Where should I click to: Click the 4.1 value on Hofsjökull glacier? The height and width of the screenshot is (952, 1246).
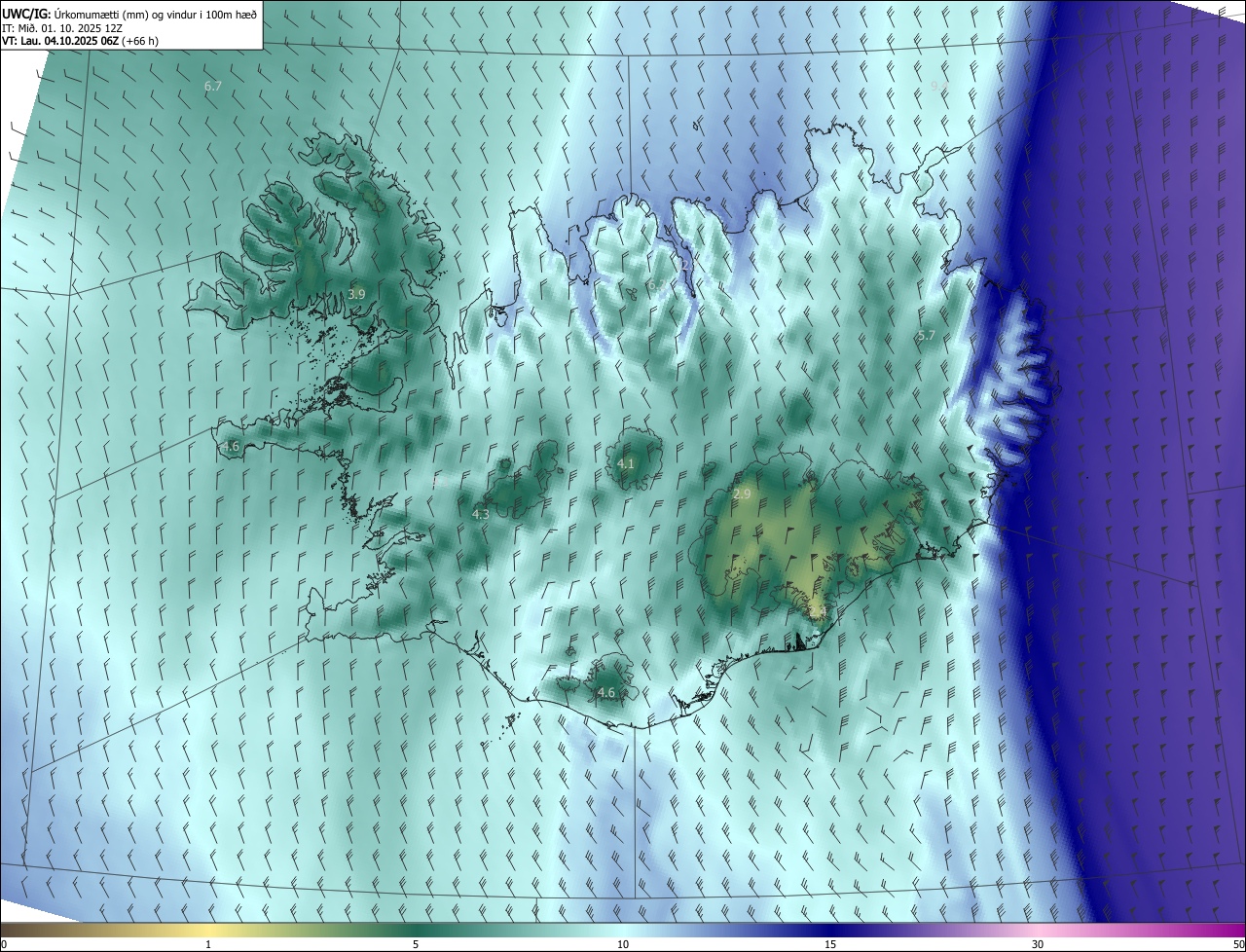pyautogui.click(x=626, y=464)
